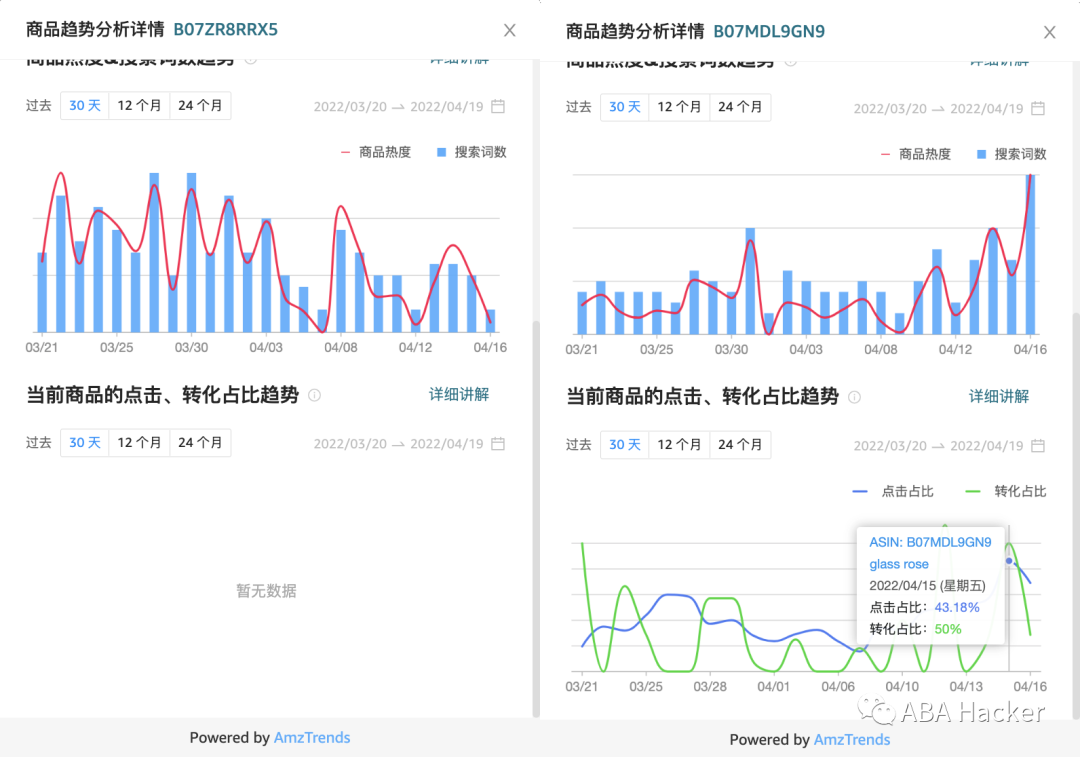Open calendar icon in right panel's top chart

click(x=1038, y=108)
